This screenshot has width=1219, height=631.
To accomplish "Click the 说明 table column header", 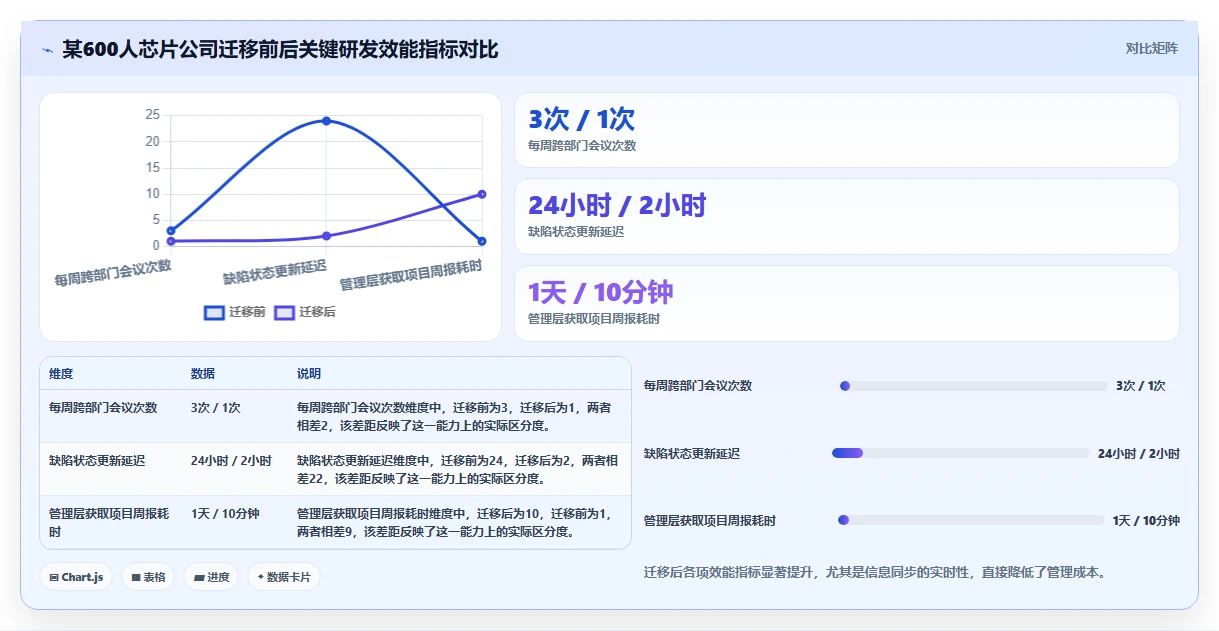I will point(309,374).
